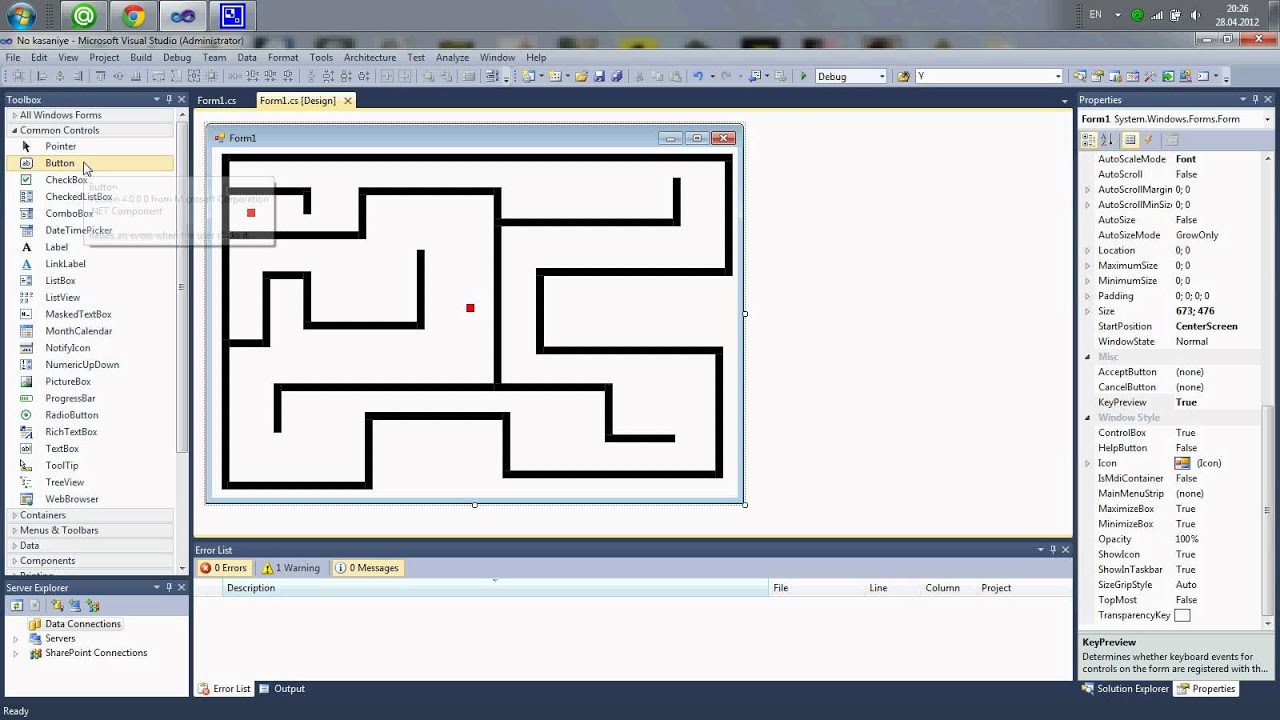Expand the Servers node in Server Explorer

15,638
